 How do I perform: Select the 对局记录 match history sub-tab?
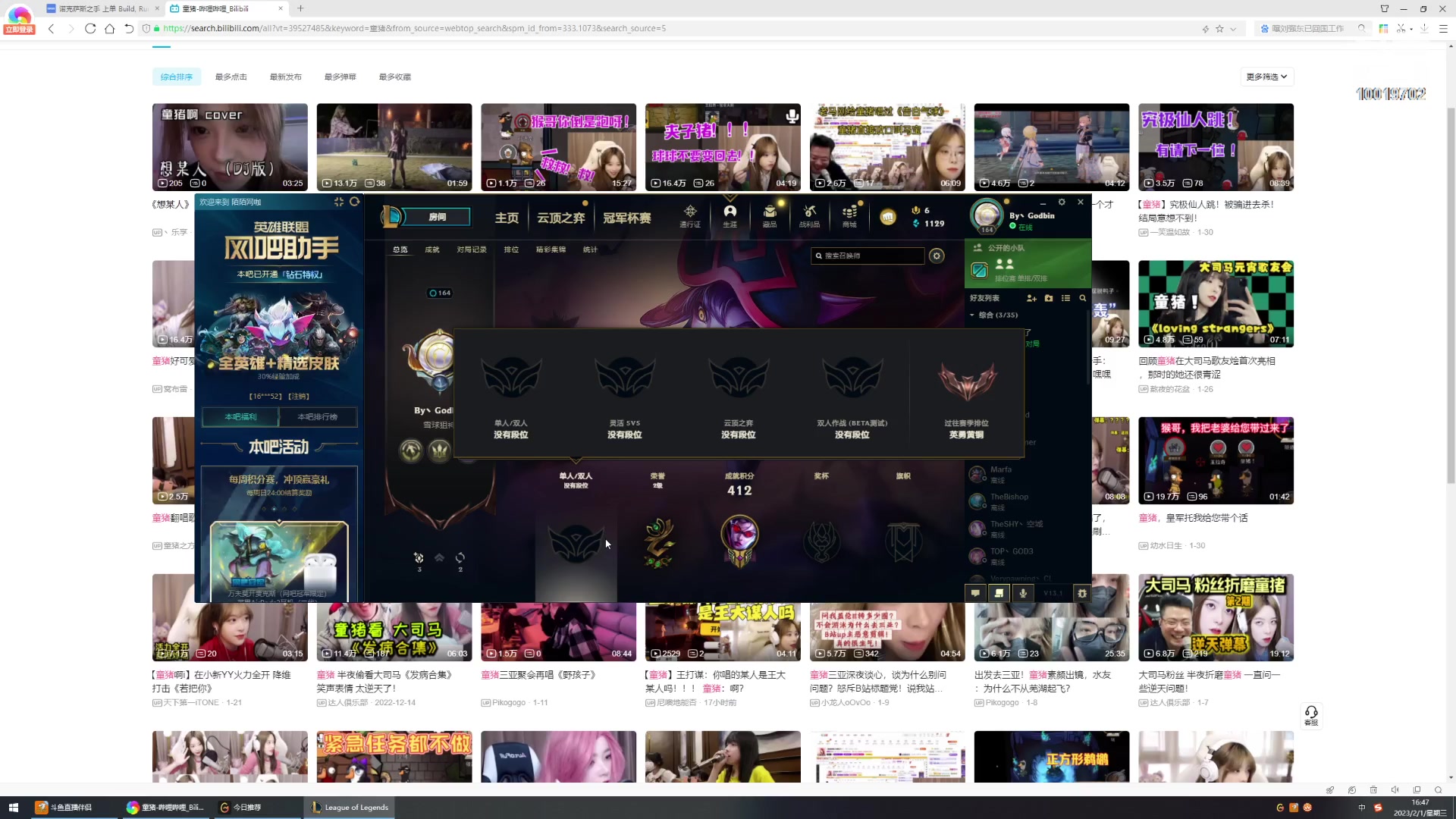point(472,249)
